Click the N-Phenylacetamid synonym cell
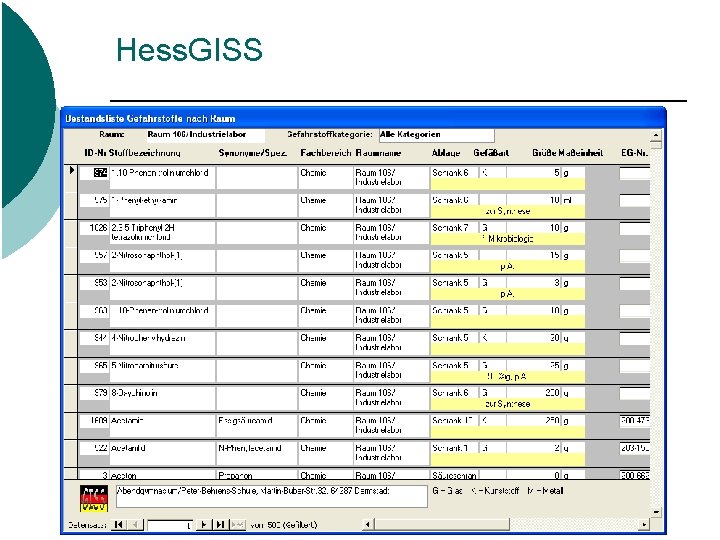 point(257,453)
